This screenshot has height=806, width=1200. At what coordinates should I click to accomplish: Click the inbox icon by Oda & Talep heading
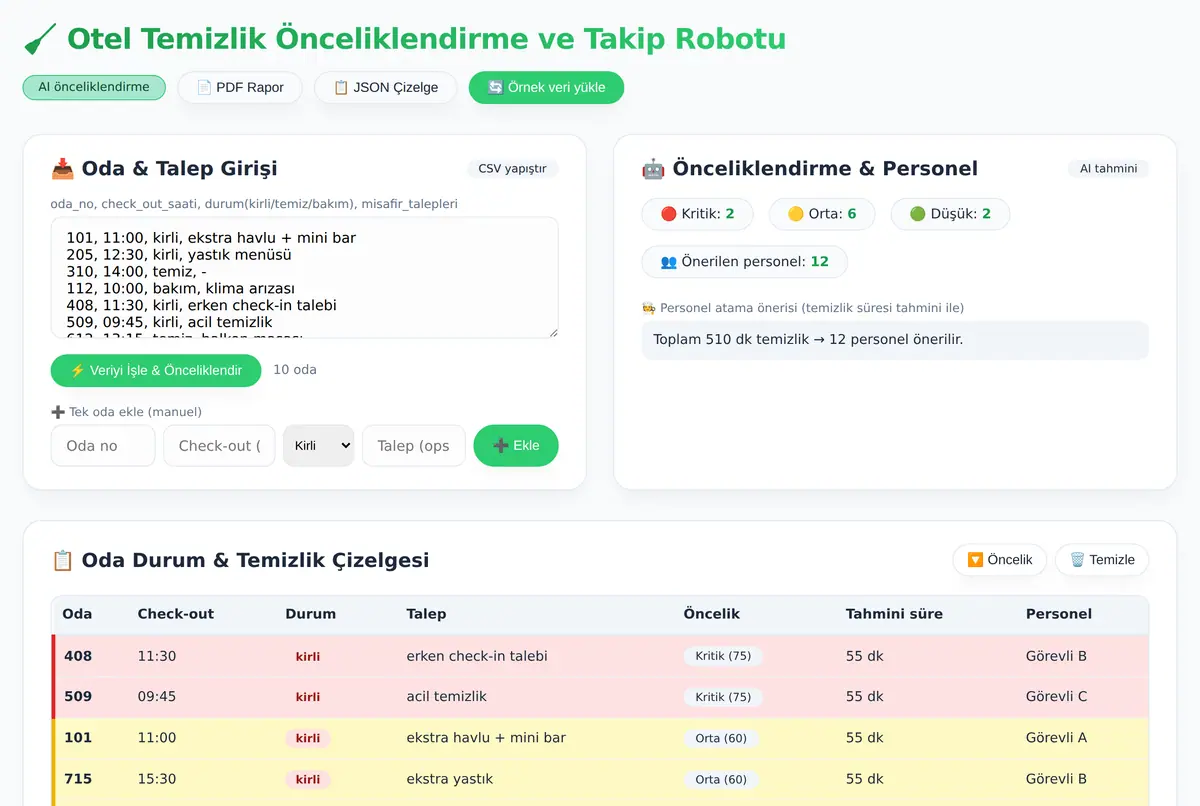pos(62,169)
